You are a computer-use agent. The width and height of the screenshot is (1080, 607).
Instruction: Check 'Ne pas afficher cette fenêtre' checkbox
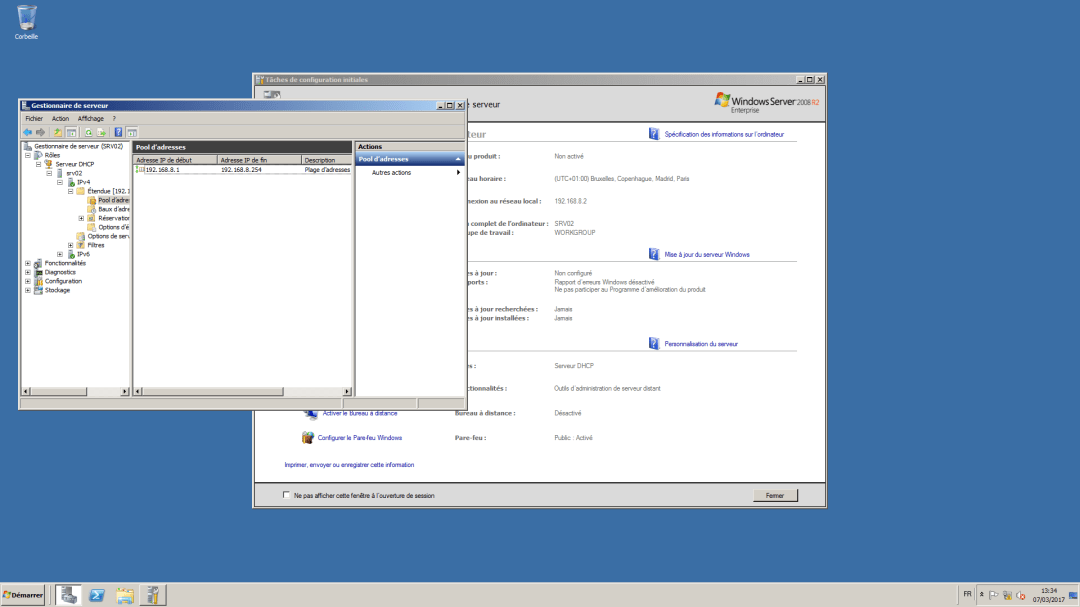pos(286,495)
